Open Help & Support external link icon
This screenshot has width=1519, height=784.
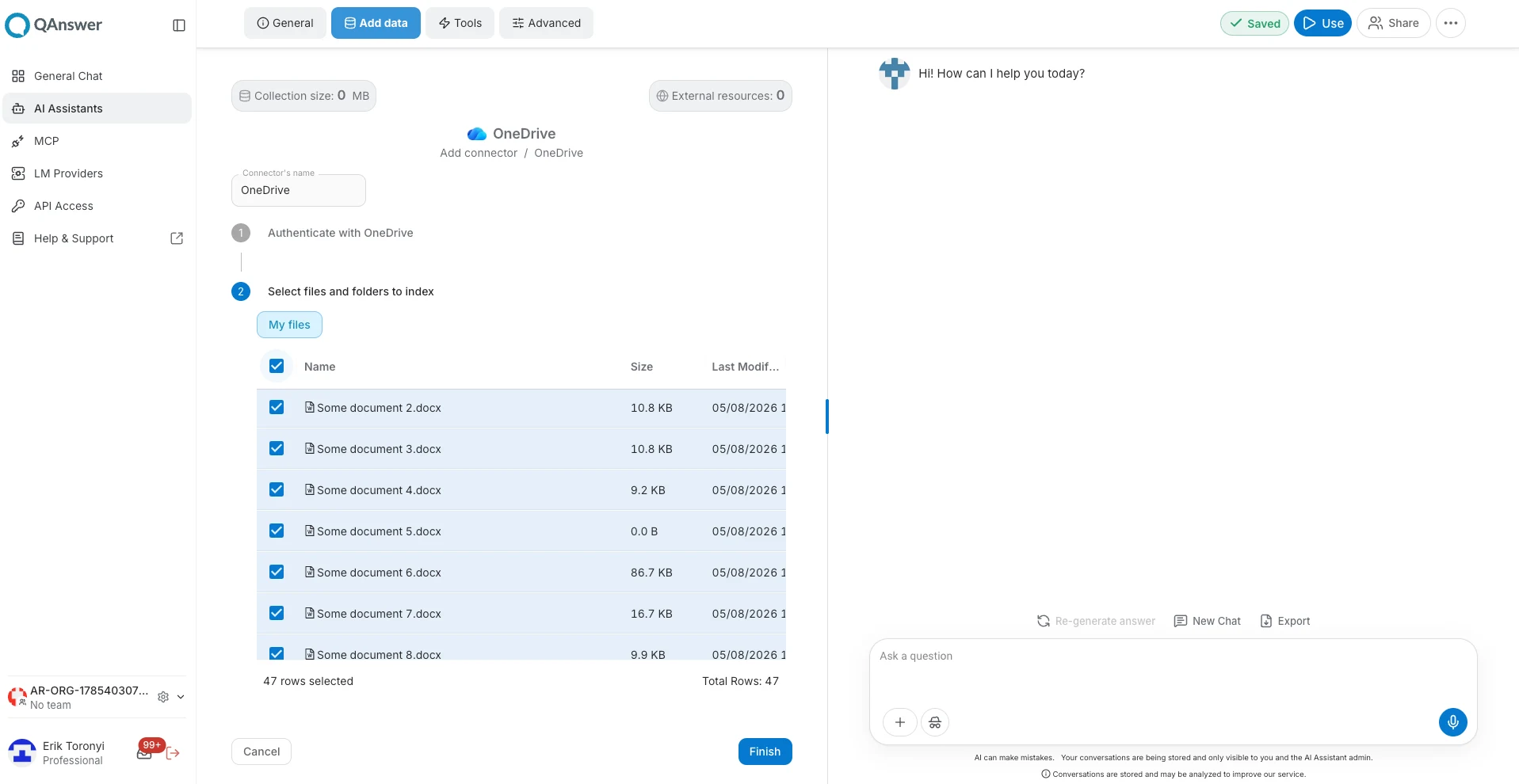point(177,238)
